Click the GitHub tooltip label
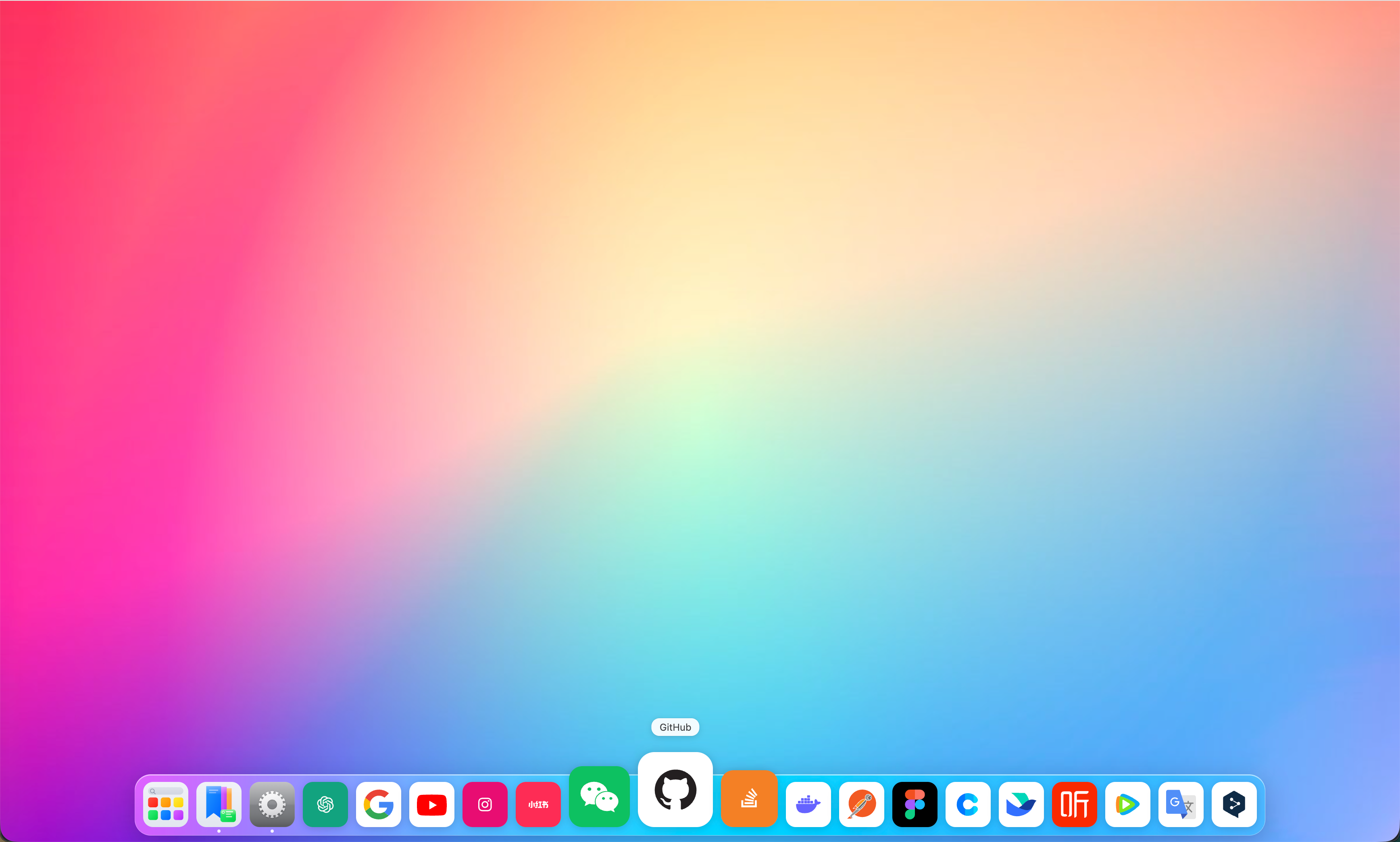Screen dimensions: 1400x842 click(675, 727)
